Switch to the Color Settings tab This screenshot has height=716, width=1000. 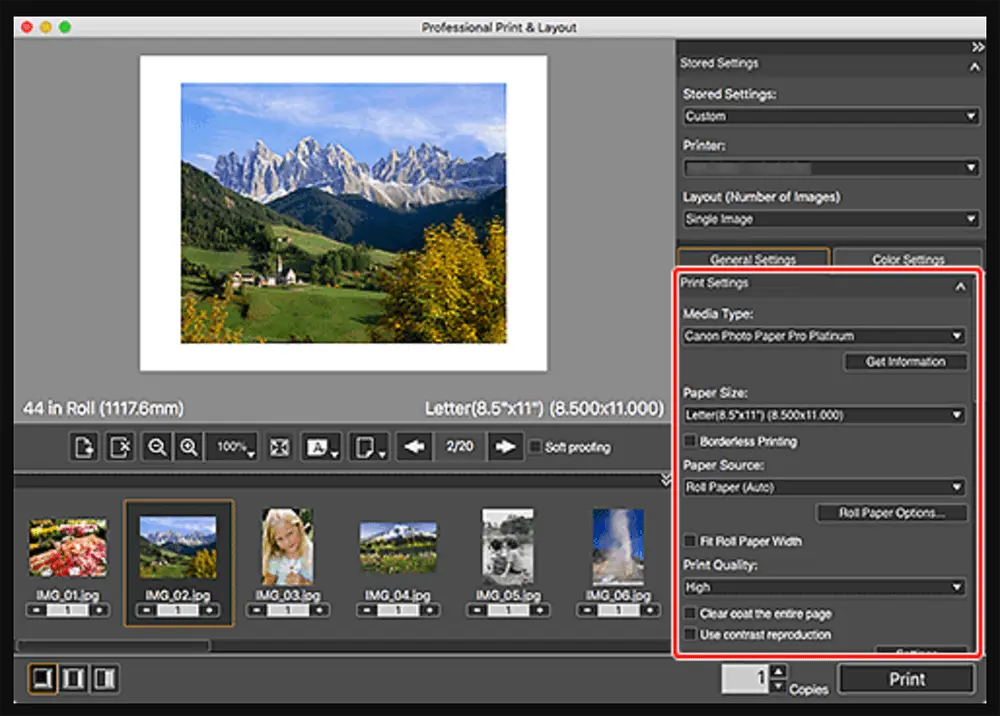(908, 258)
